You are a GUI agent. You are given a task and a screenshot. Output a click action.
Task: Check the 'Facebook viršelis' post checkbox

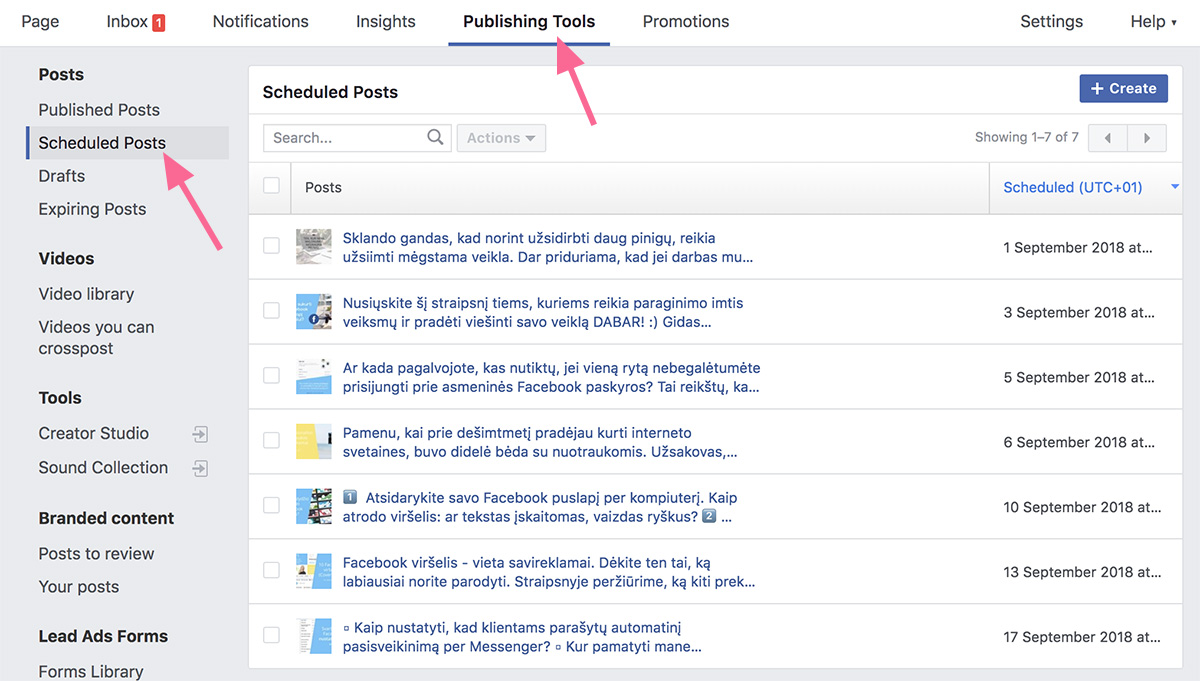pos(271,570)
